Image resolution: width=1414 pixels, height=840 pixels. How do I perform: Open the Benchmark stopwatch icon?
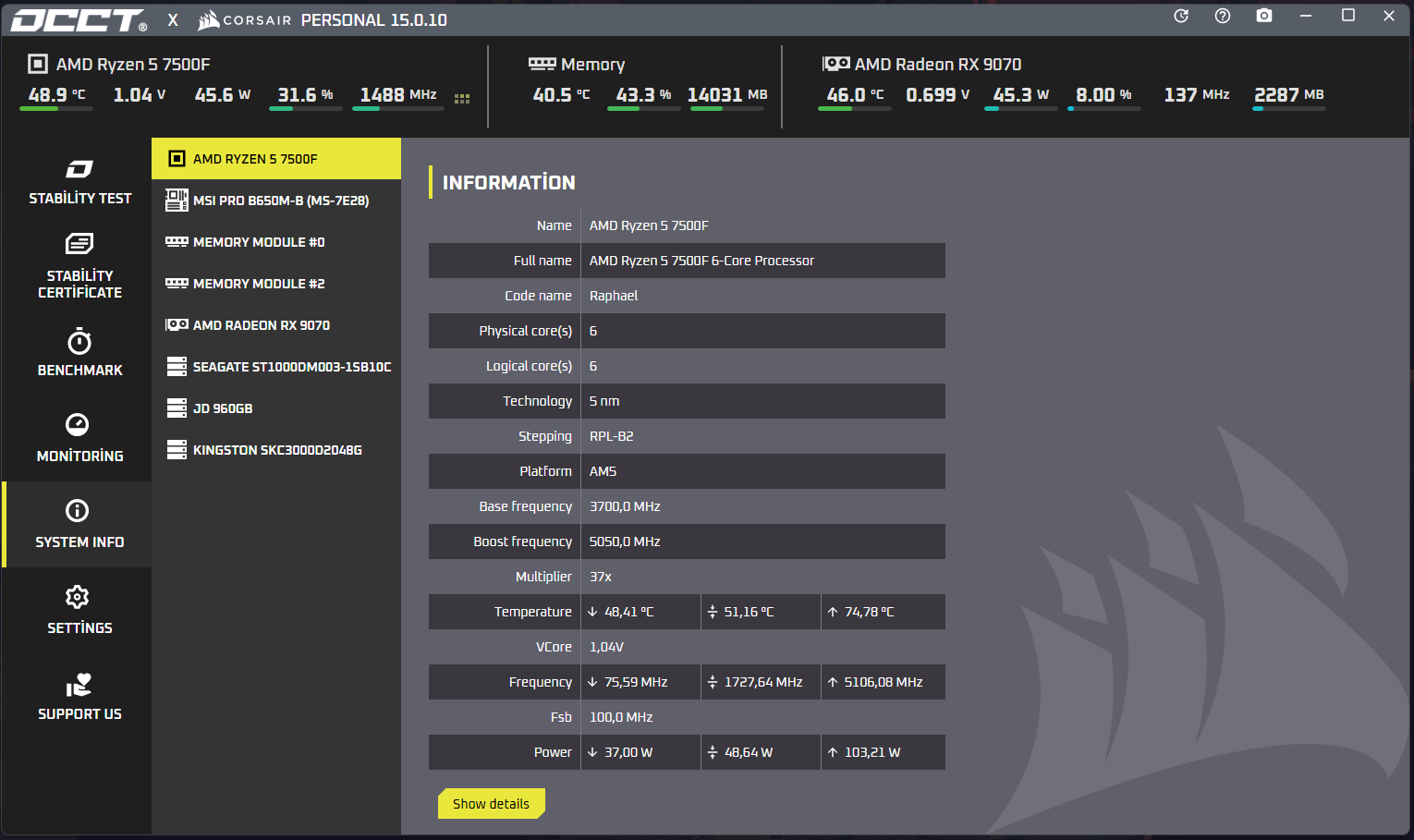click(x=79, y=342)
